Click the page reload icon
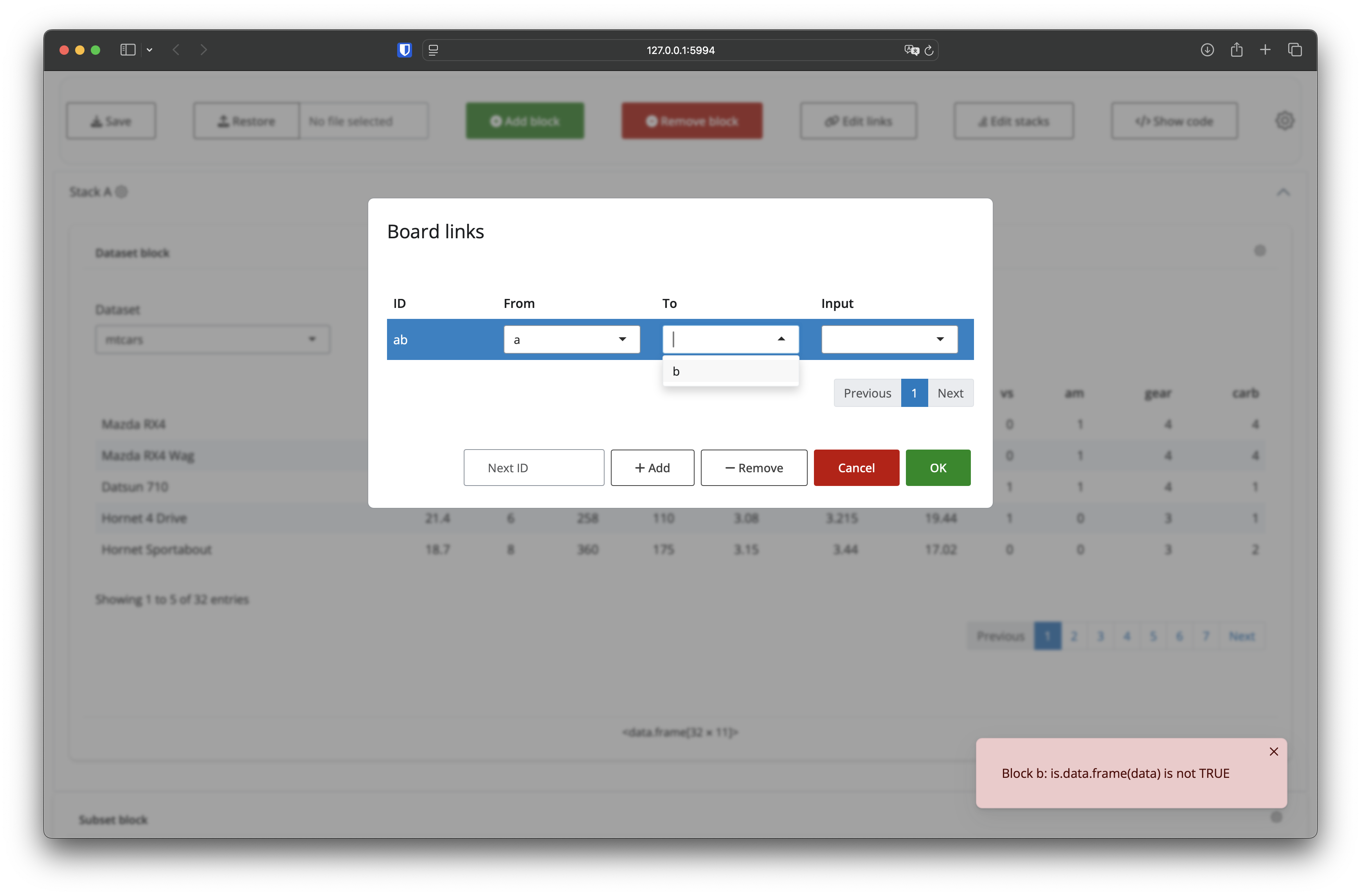Screen dimensions: 1361x896 coord(929,50)
